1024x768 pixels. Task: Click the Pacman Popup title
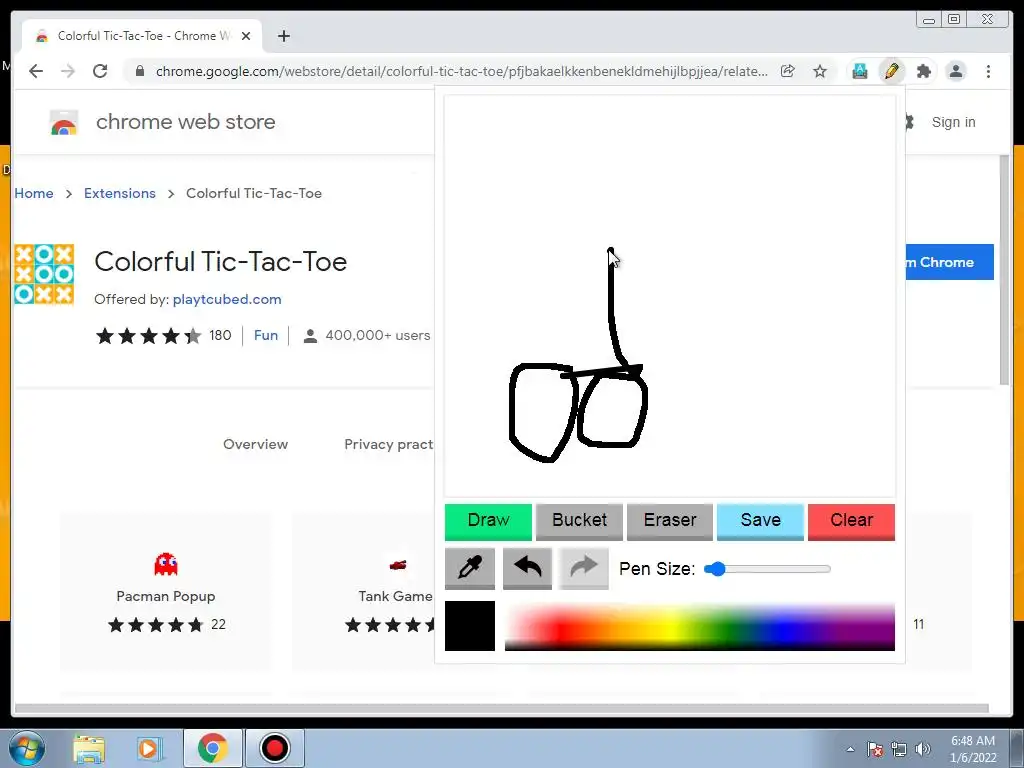coord(166,596)
